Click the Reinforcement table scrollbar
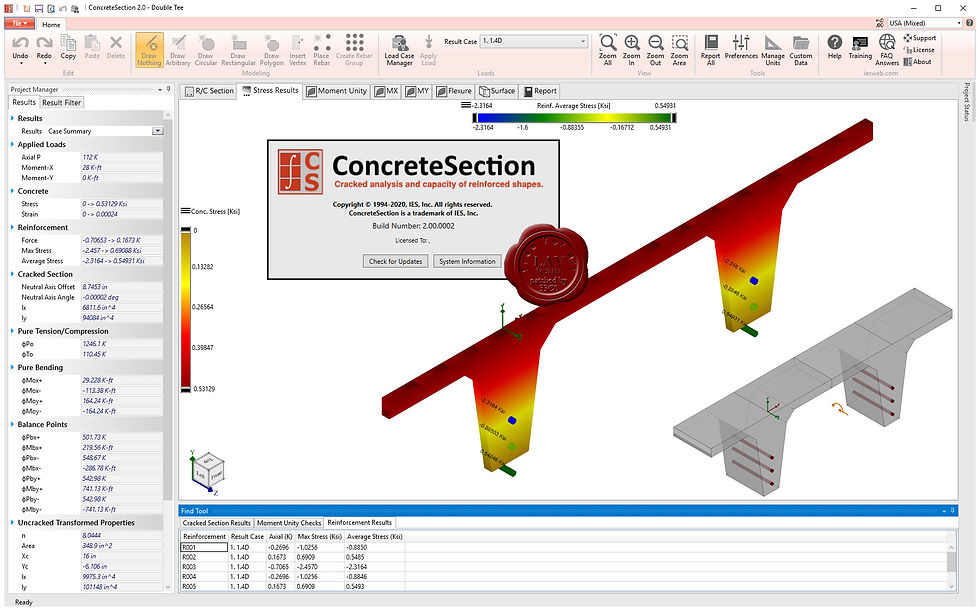 click(951, 566)
